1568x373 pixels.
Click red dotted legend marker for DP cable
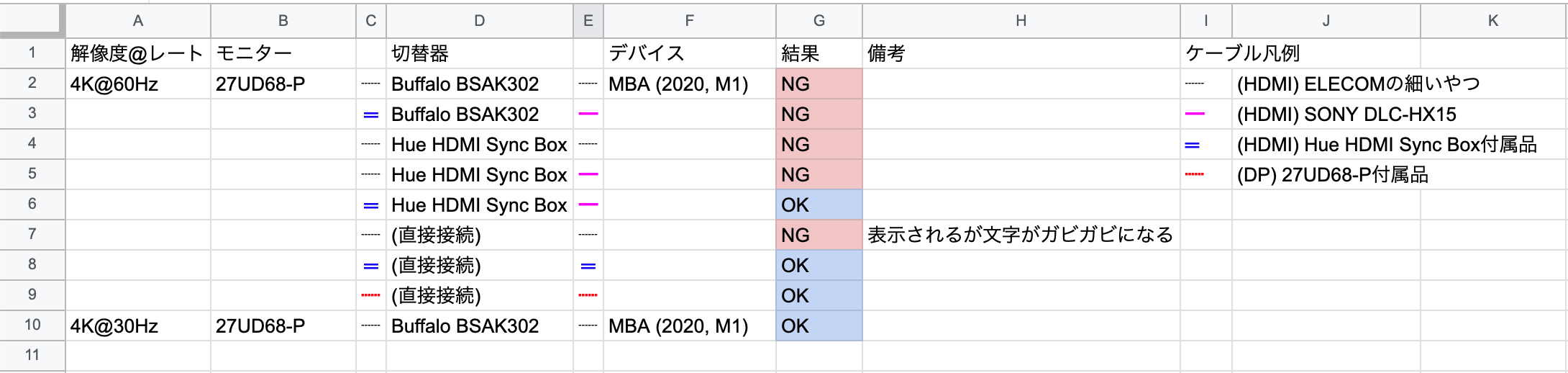(1195, 175)
